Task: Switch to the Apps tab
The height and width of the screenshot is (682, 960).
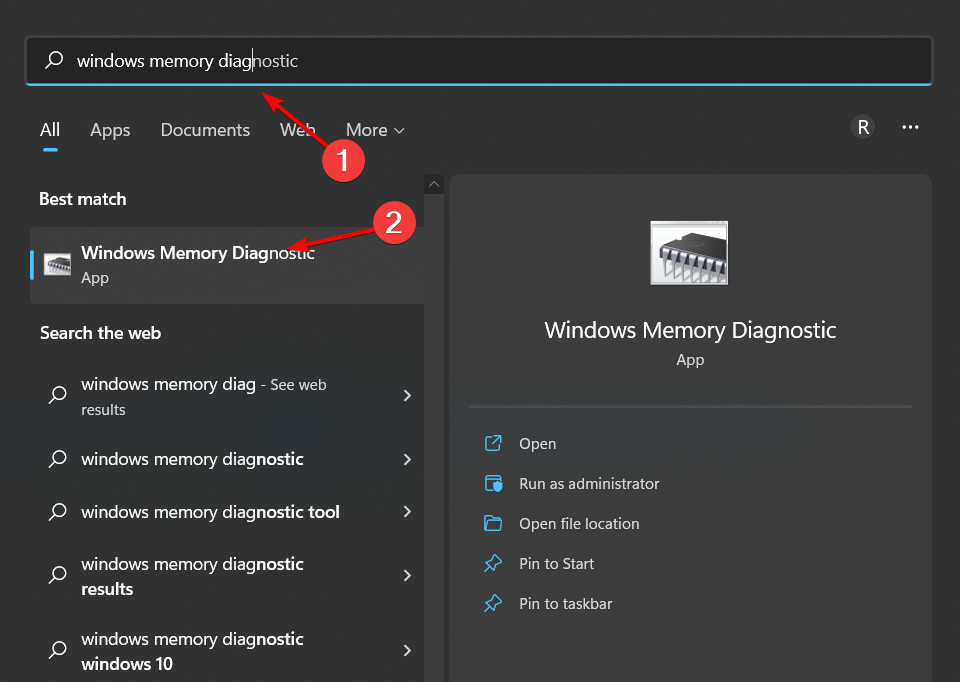Action: tap(110, 130)
